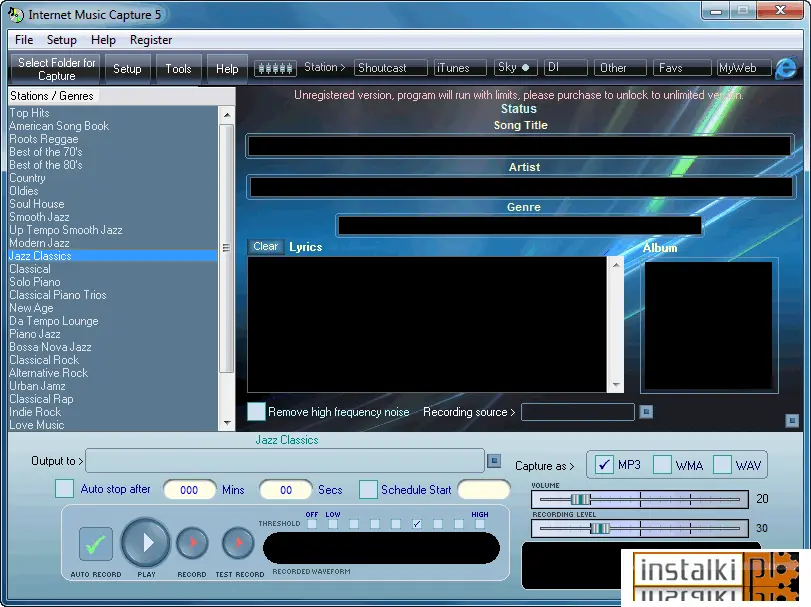This screenshot has width=811, height=607.
Task: Open the File menu
Action: 24,40
